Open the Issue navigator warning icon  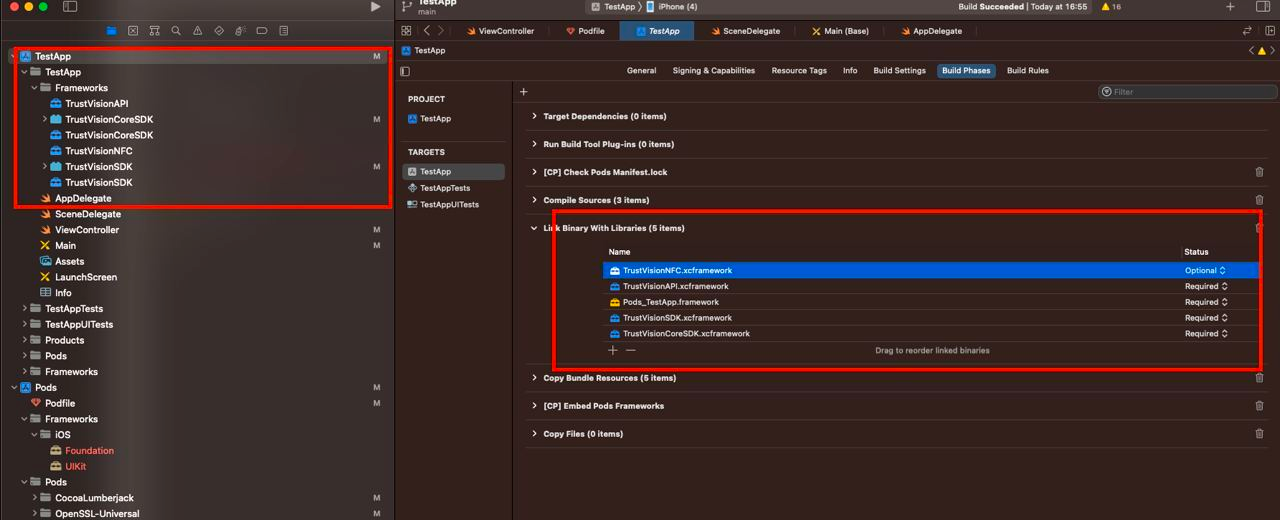(197, 31)
